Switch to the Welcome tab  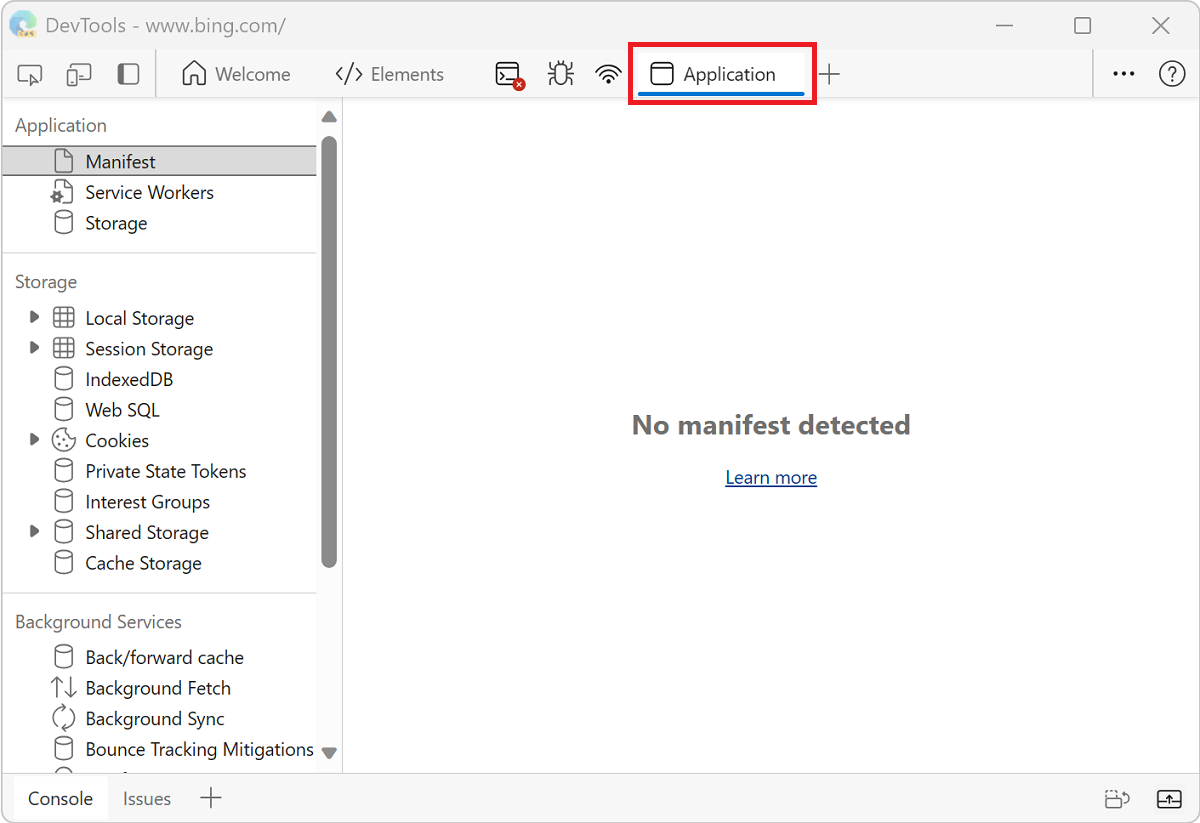click(236, 74)
